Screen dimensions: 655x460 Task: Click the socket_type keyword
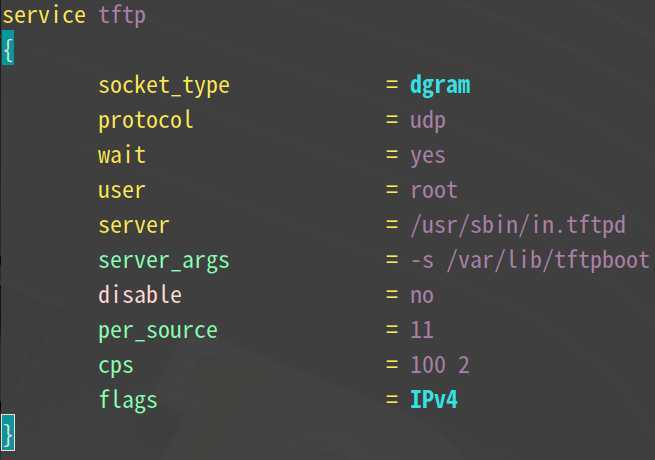(x=164, y=86)
